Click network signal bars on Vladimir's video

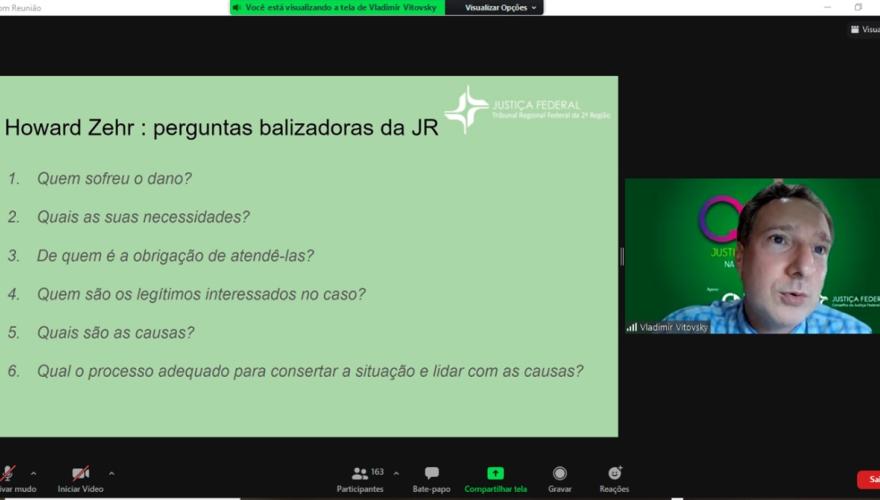(632, 327)
